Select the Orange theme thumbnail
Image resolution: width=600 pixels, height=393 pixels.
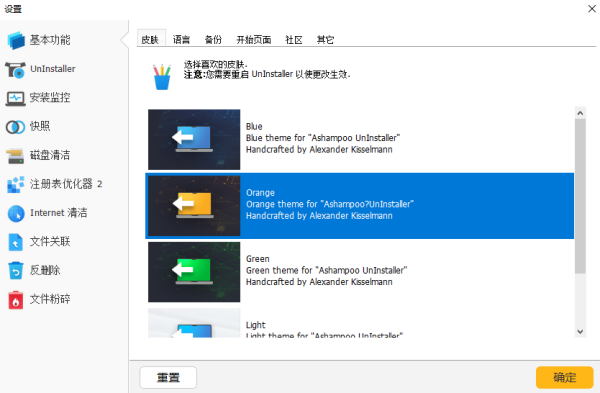point(194,206)
